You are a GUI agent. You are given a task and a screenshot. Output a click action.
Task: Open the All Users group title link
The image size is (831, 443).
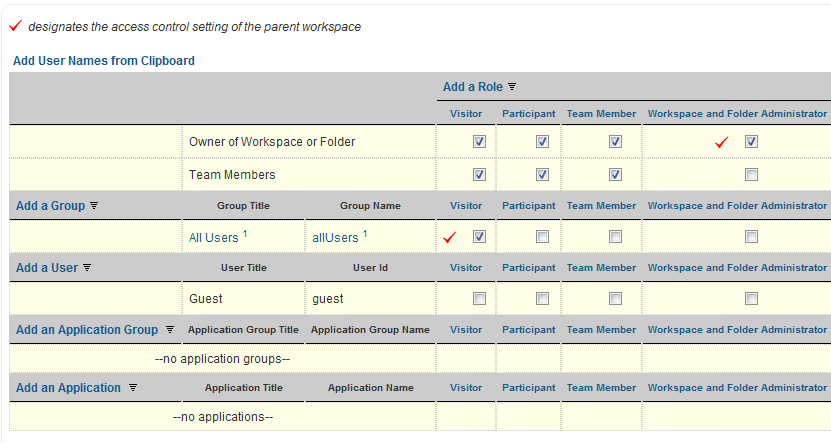coord(213,238)
